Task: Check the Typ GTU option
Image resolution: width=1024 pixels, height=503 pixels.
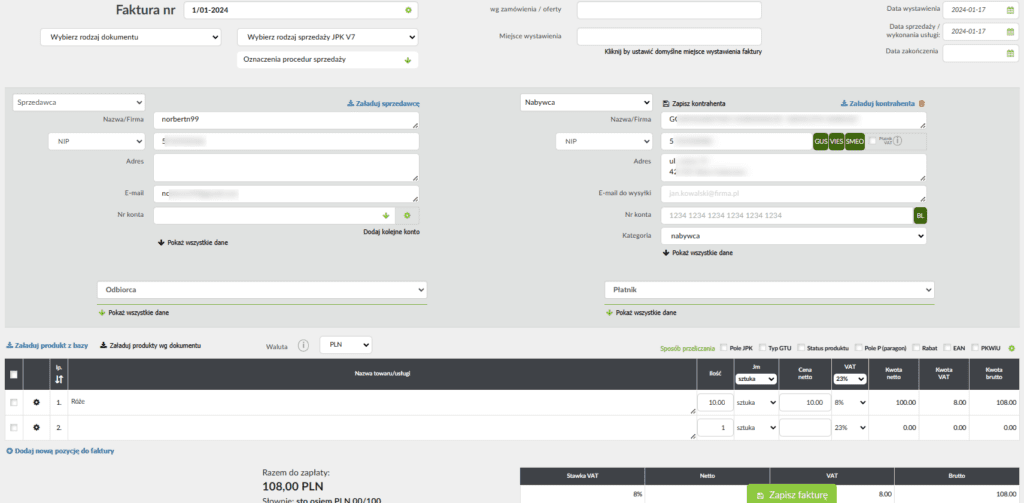Action: (765, 348)
